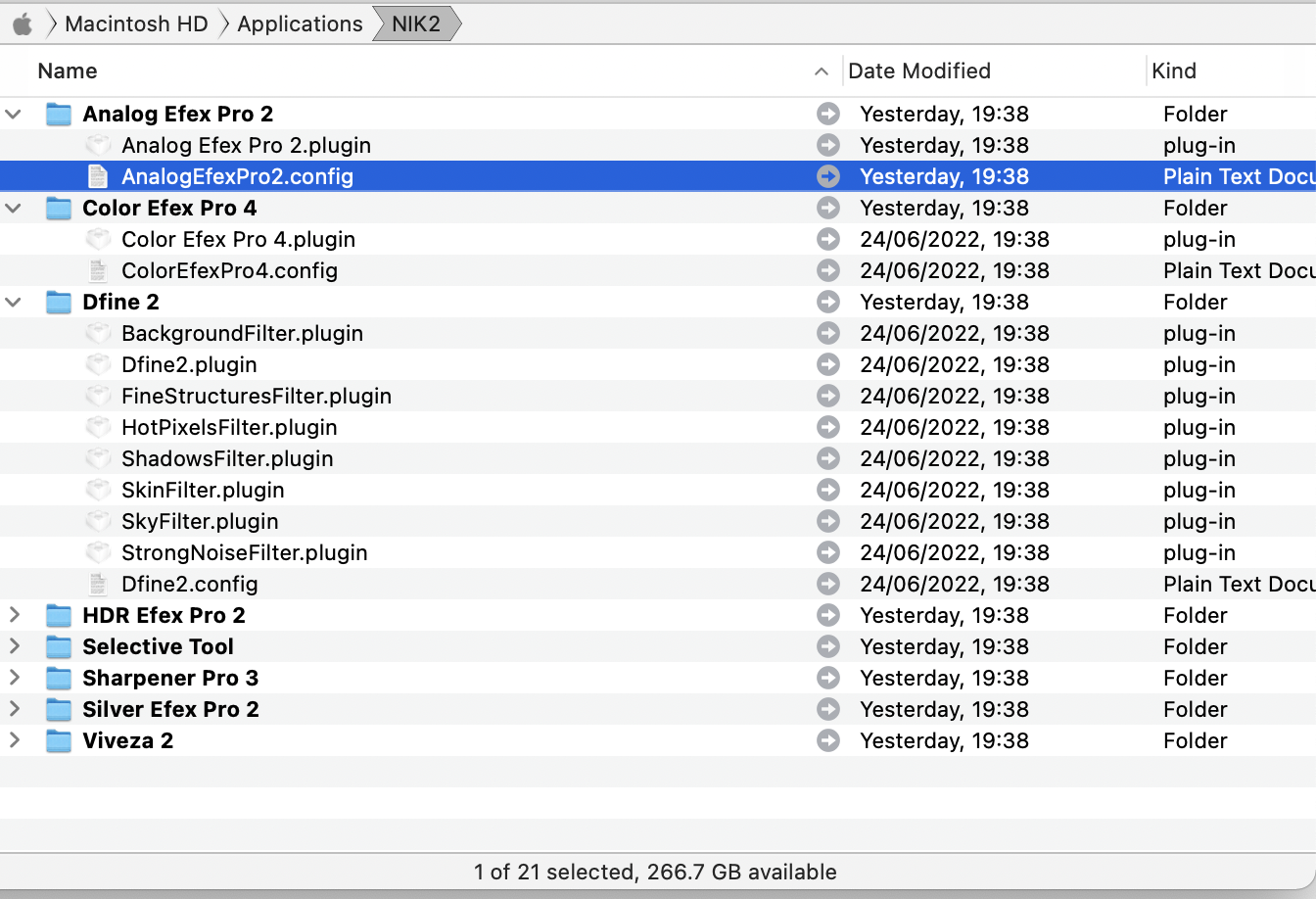Click the SkyFilter.plugin file icon
The height and width of the screenshot is (899, 1316).
click(x=98, y=521)
